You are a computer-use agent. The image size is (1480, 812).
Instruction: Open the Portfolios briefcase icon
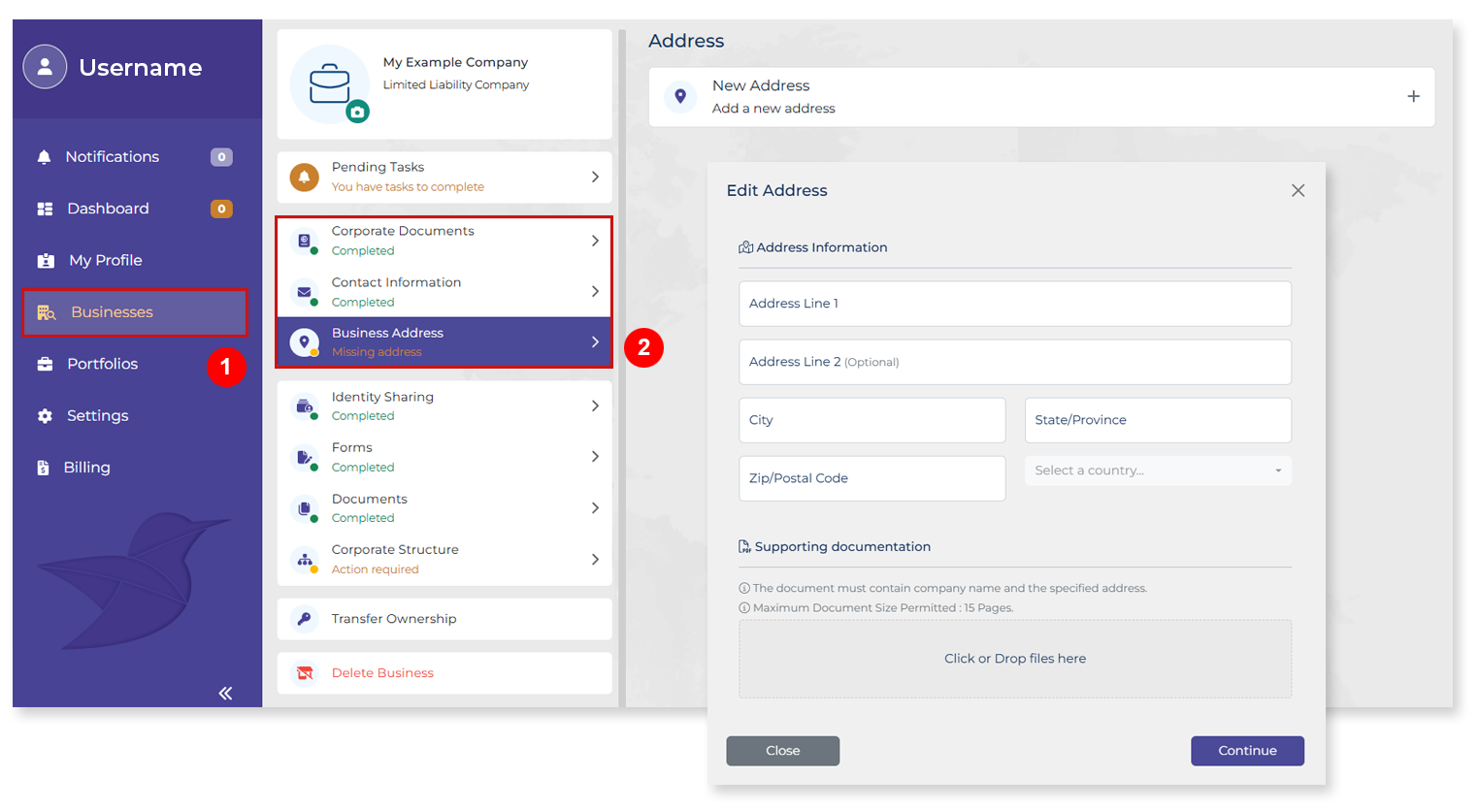click(43, 364)
